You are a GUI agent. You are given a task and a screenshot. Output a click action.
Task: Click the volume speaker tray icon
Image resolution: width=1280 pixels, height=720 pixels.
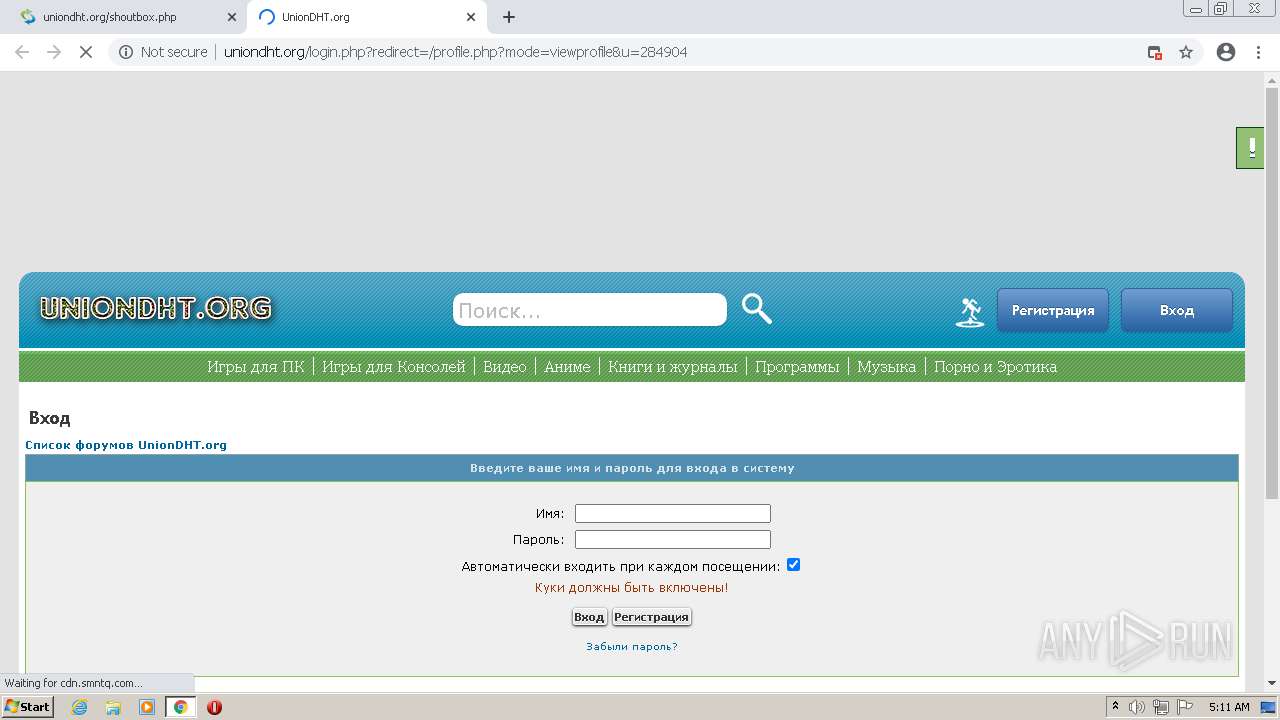pyautogui.click(x=1137, y=707)
